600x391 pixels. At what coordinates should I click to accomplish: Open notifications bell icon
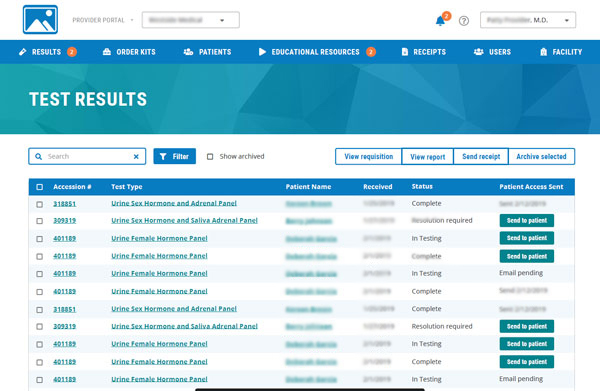click(x=440, y=21)
